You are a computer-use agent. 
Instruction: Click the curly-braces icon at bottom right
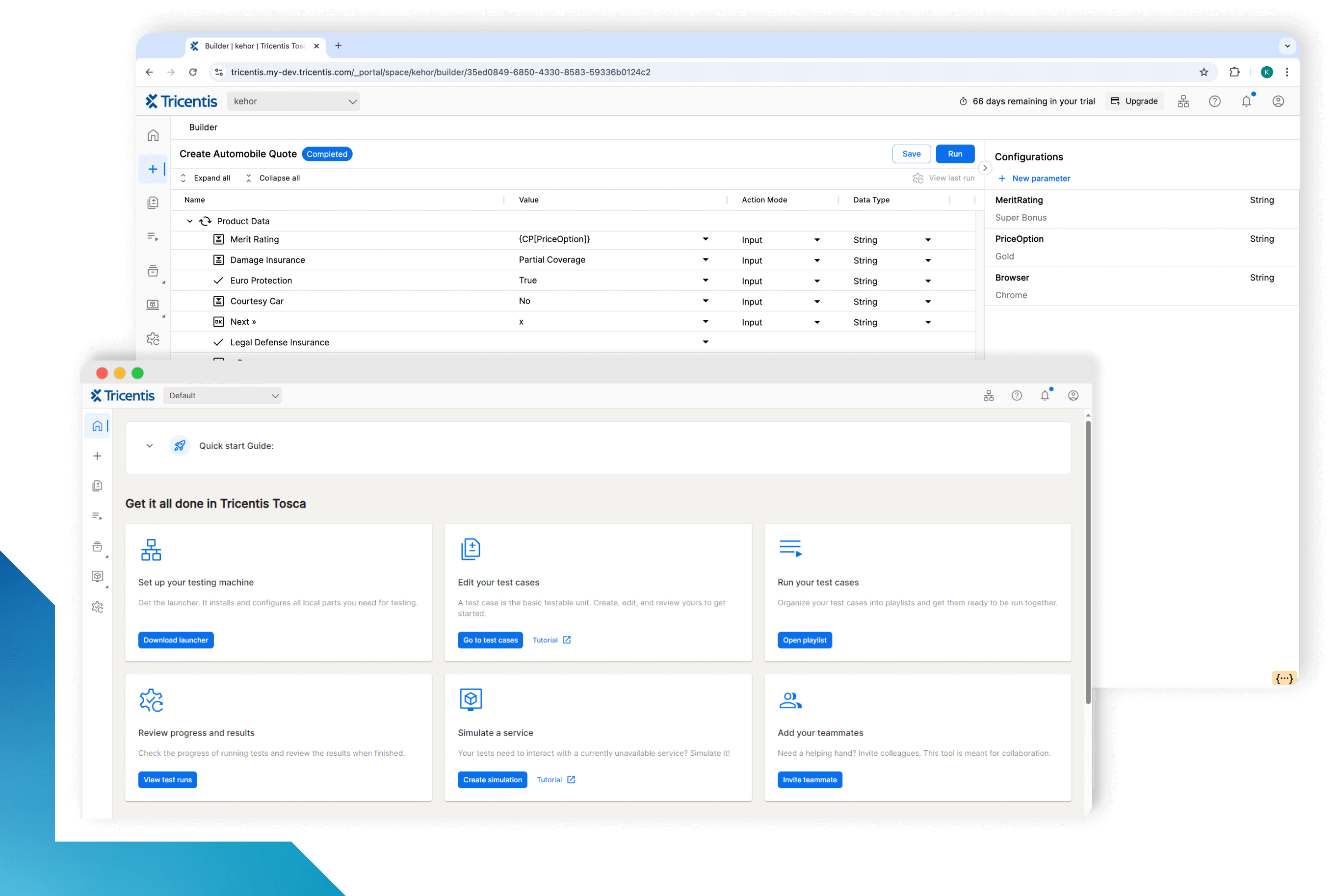coord(1283,678)
